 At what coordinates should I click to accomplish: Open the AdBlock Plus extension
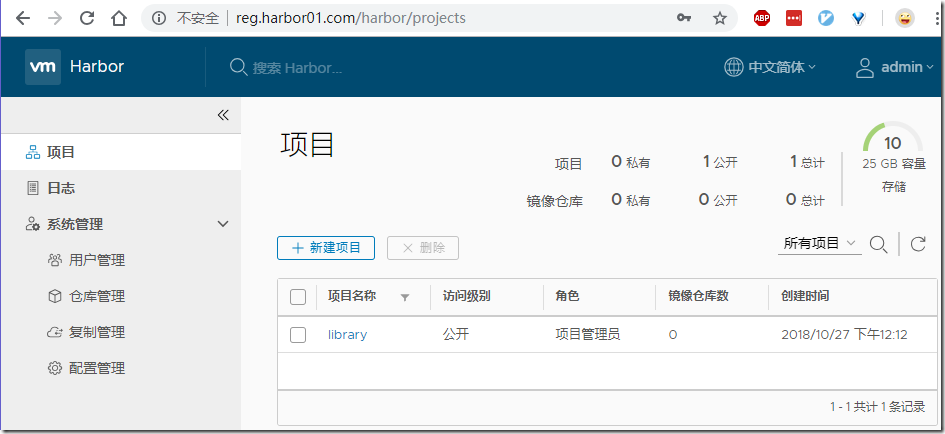coord(761,18)
